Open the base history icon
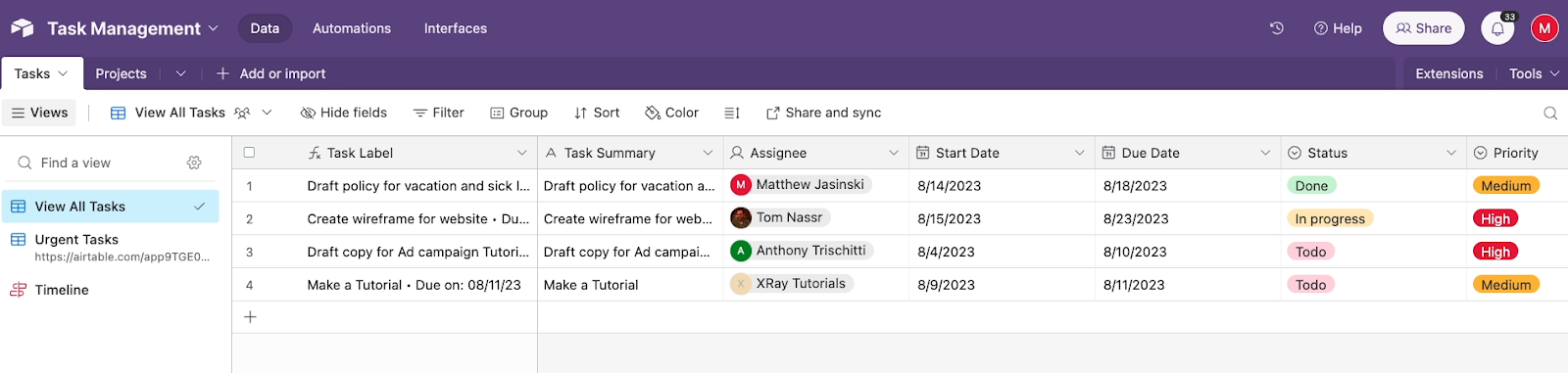Viewport: 1568px width, 373px height. pyautogui.click(x=1277, y=28)
